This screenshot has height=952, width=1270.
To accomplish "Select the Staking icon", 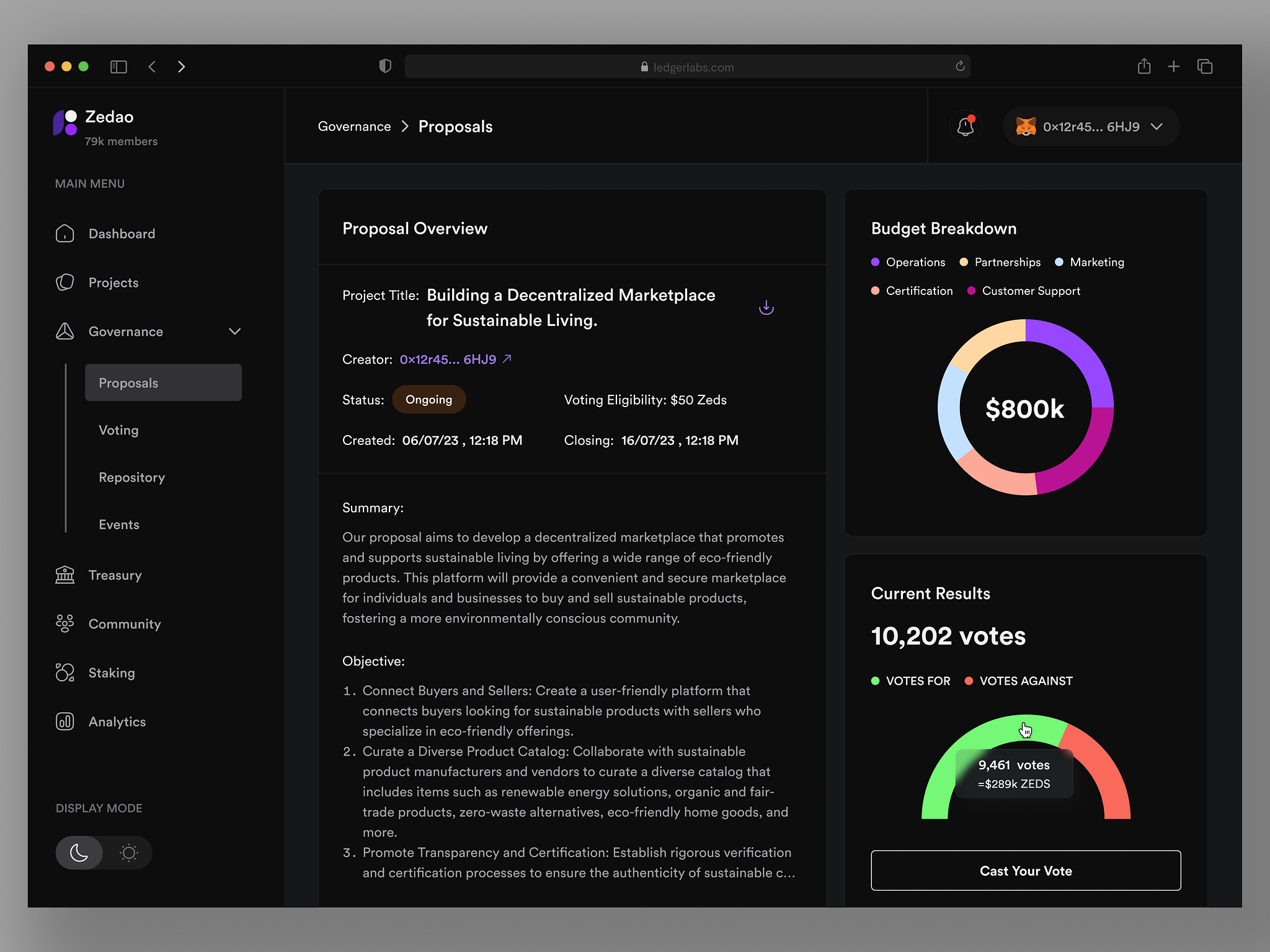I will 64,672.
